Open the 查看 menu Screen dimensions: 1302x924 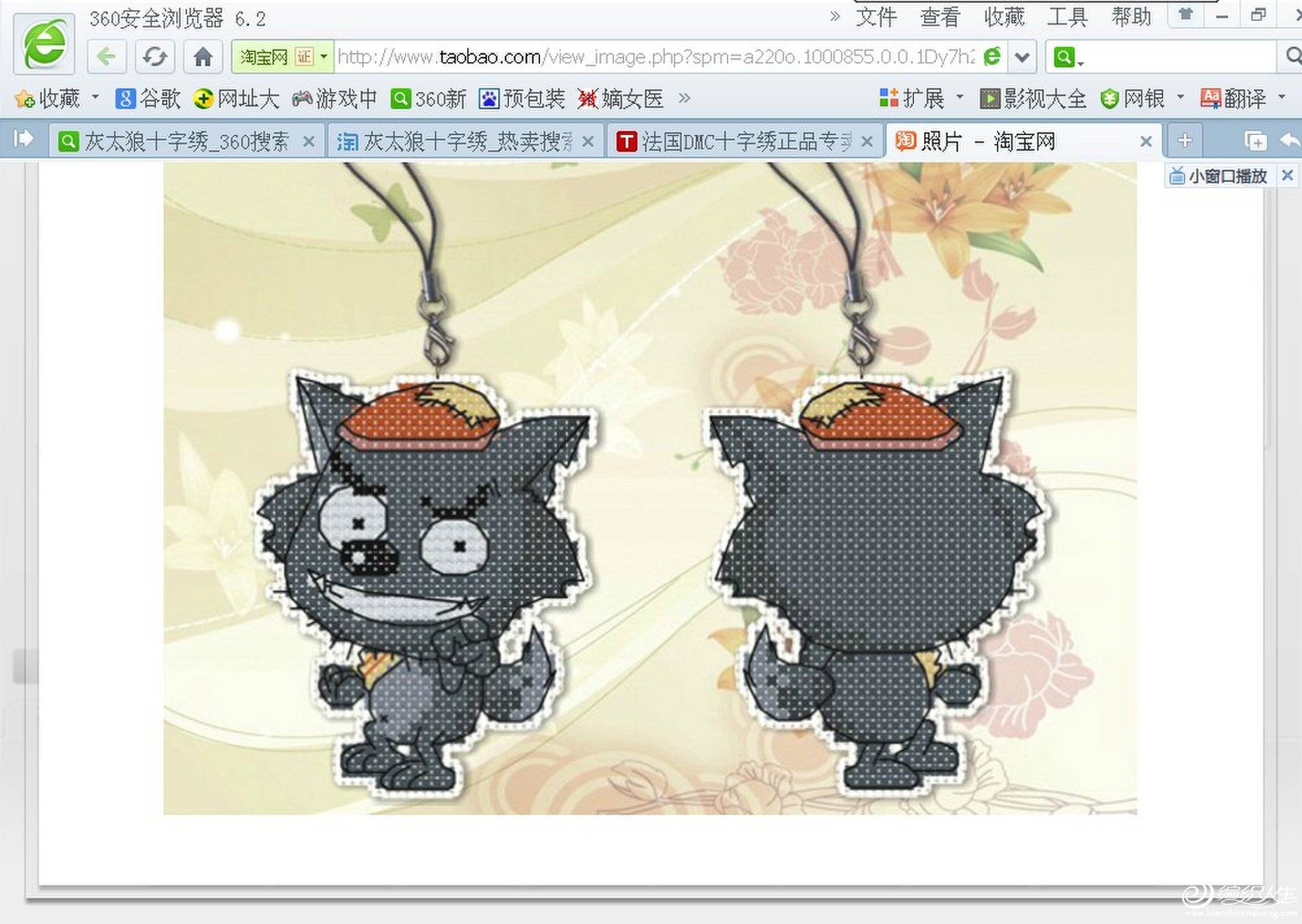pyautogui.click(x=940, y=17)
